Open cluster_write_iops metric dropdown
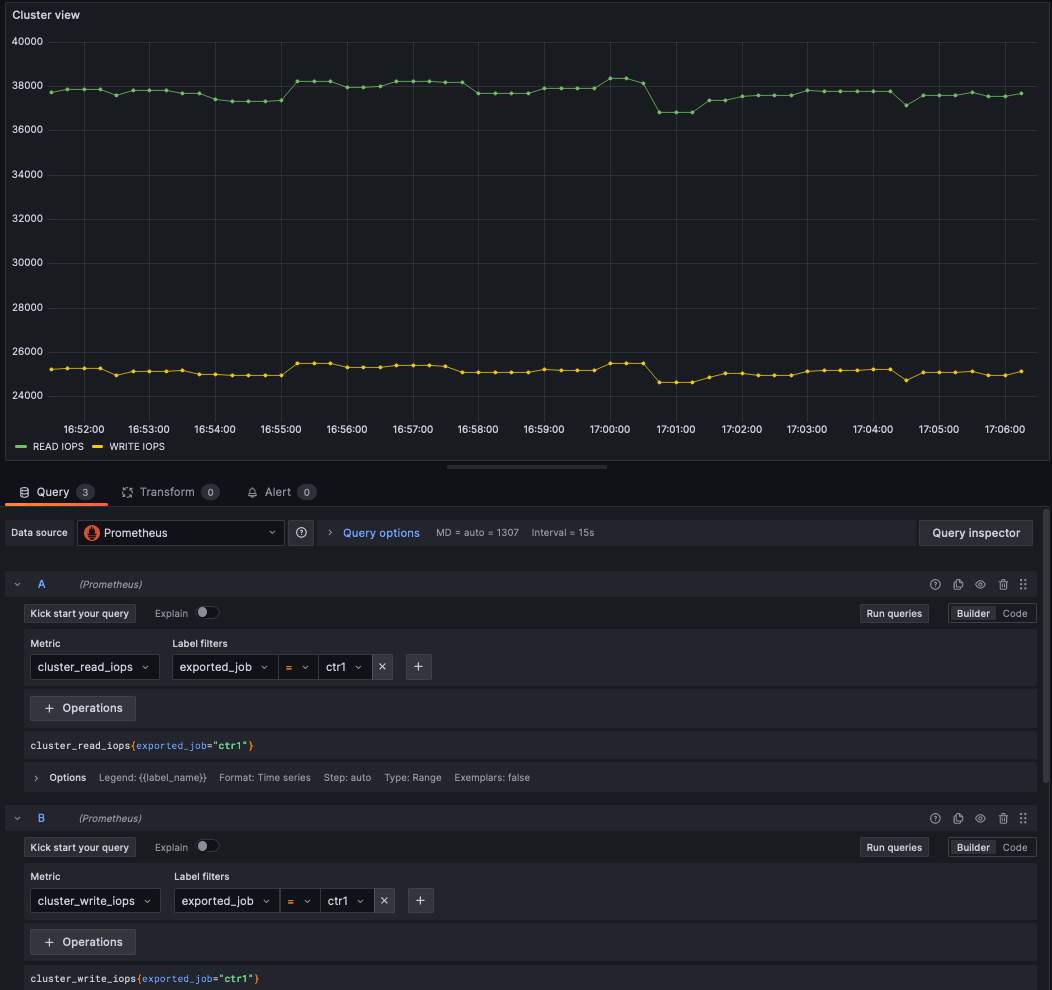The image size is (1052, 990). point(95,901)
